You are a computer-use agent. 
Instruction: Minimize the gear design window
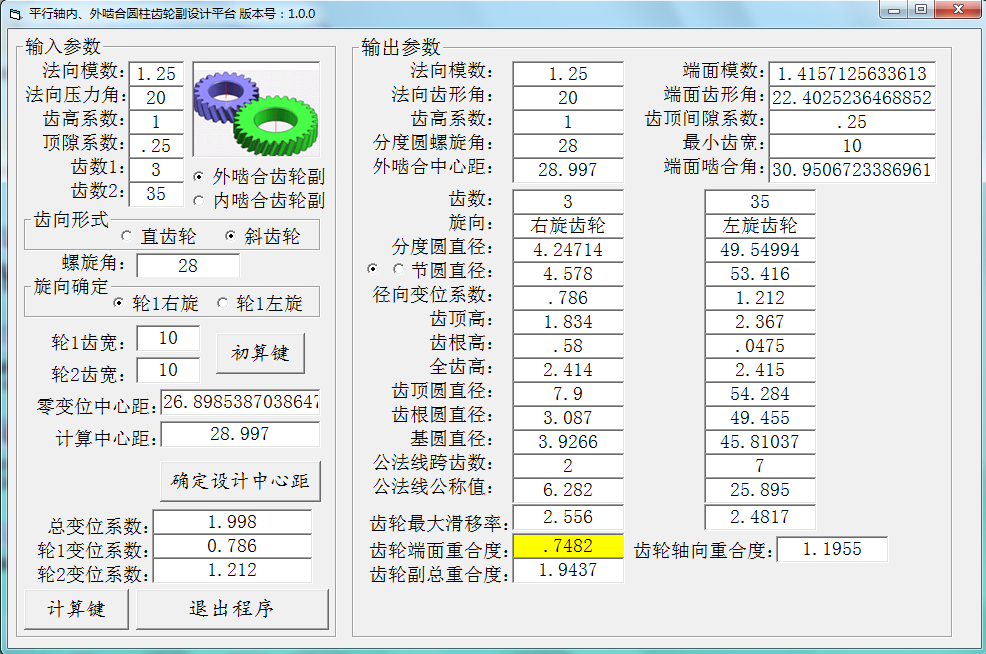(x=894, y=9)
